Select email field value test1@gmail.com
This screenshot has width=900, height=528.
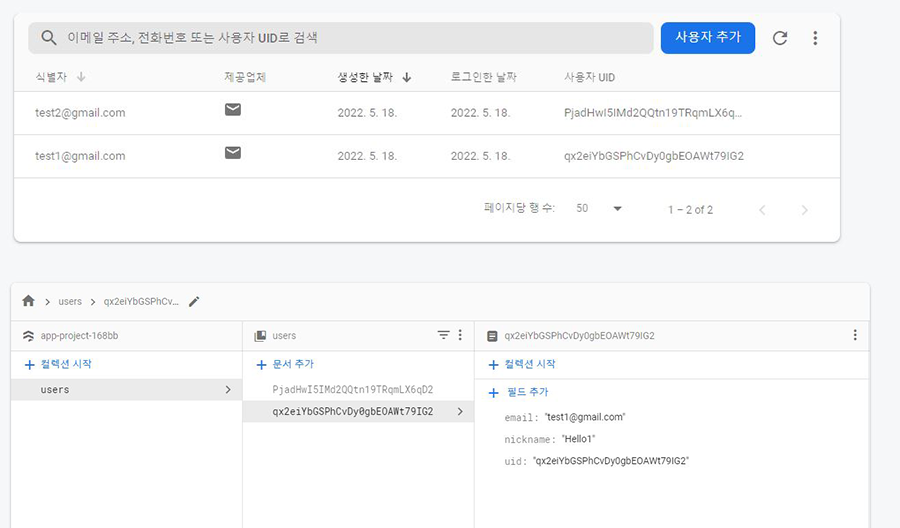pos(584,417)
